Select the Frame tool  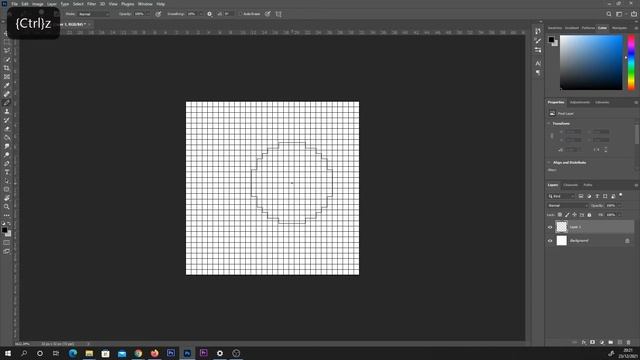tap(7, 77)
